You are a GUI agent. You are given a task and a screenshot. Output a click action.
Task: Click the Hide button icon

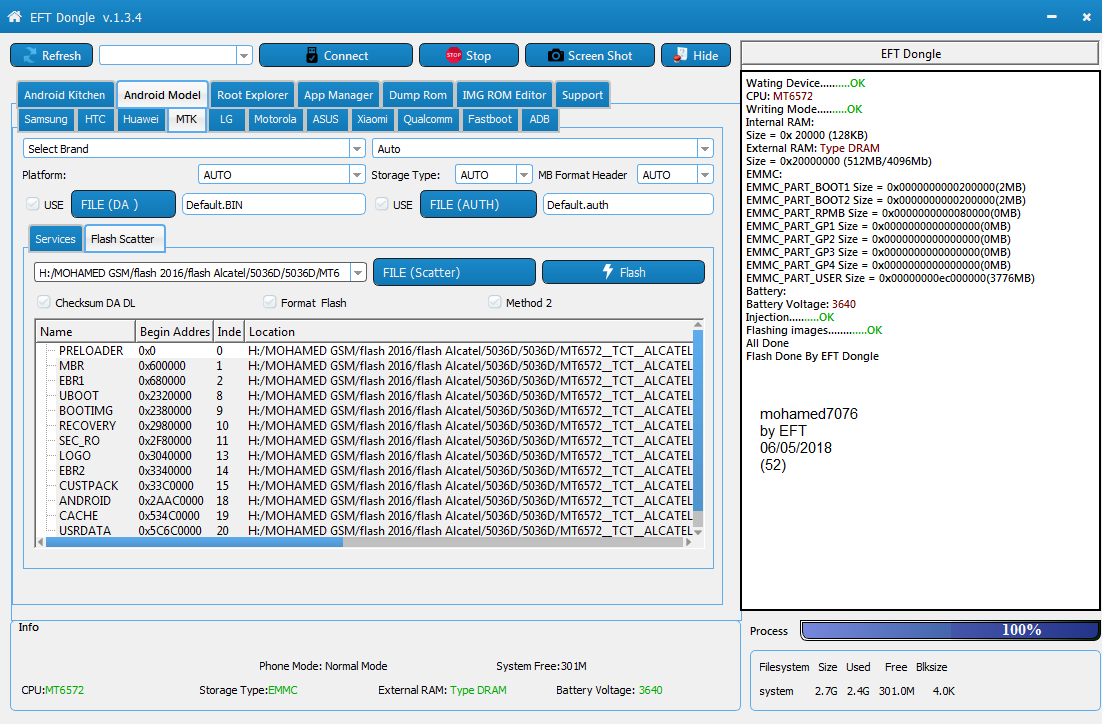coord(680,55)
